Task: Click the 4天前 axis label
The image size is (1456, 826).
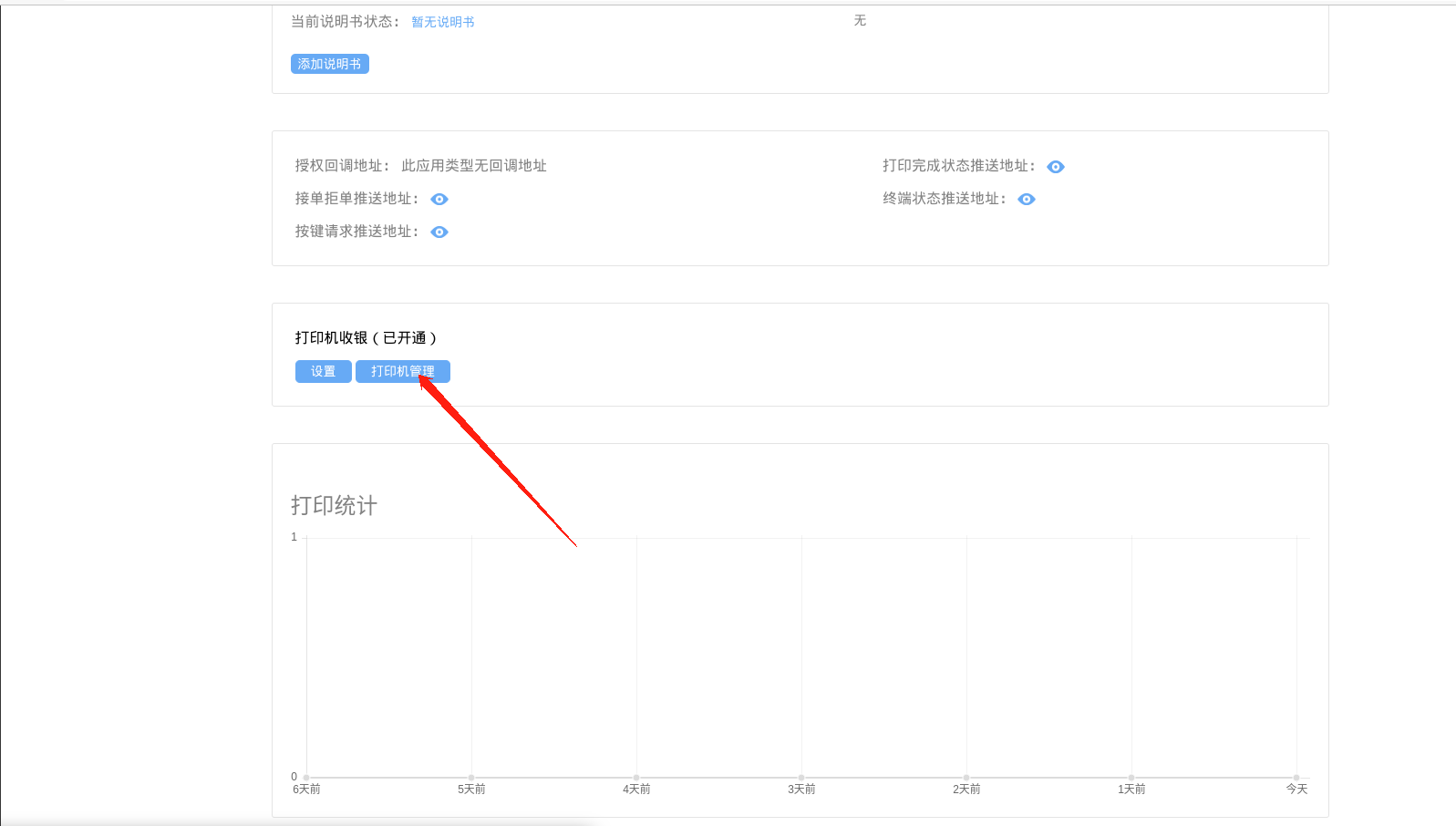Action: click(x=636, y=790)
